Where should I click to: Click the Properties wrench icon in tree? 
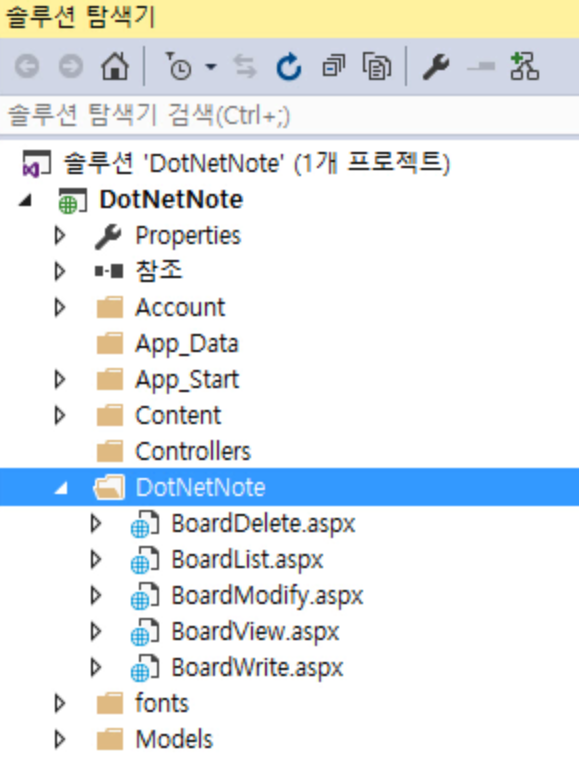click(x=108, y=236)
